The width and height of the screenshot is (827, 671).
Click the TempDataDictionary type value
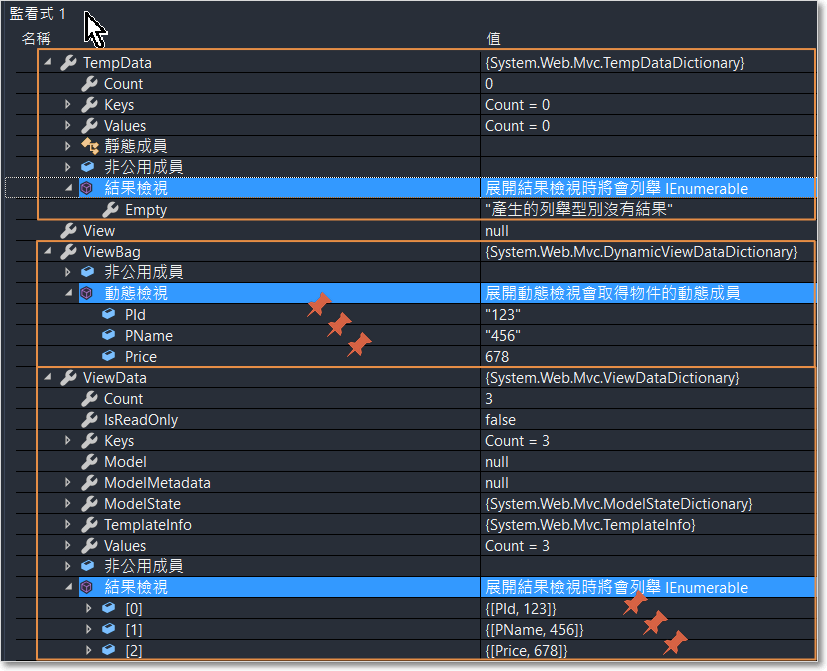pyautogui.click(x=615, y=63)
